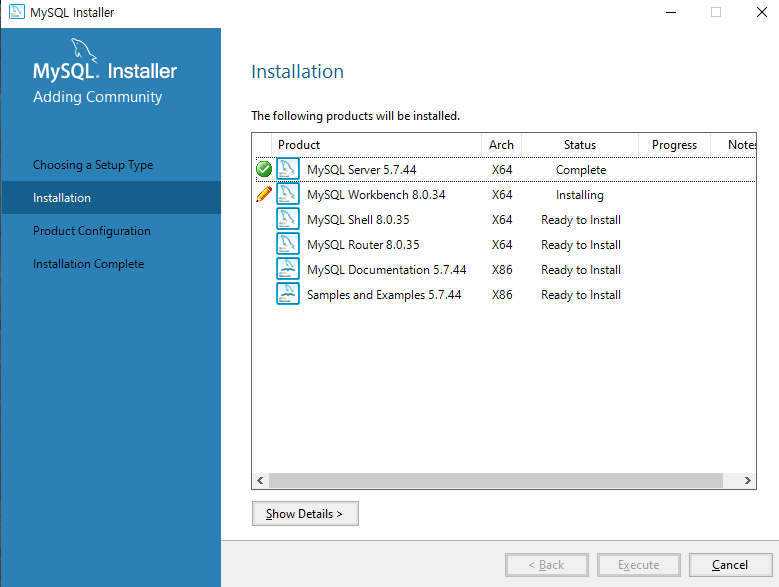This screenshot has width=779, height=587.
Task: Click X86 arch cell of Samples and Examples
Action: click(502, 294)
